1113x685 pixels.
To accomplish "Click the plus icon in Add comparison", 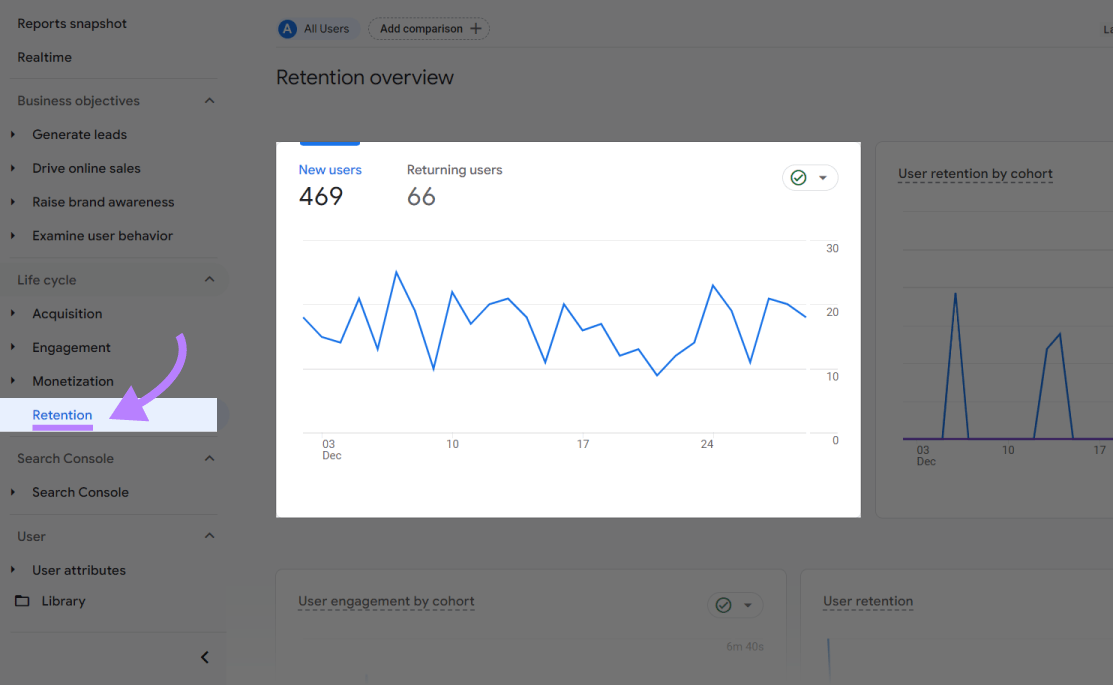I will click(476, 29).
